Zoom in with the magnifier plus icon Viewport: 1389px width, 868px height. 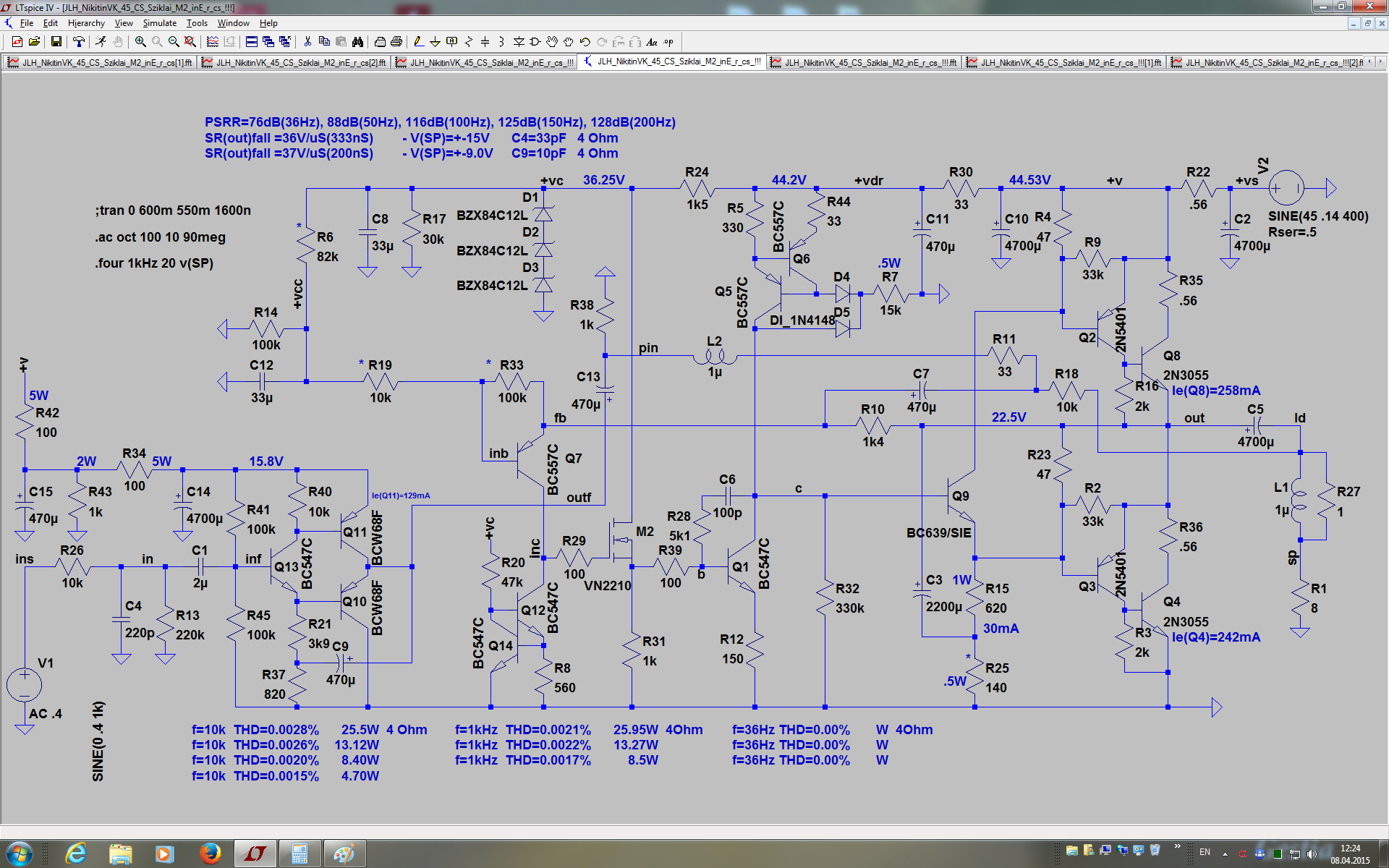click(x=140, y=42)
